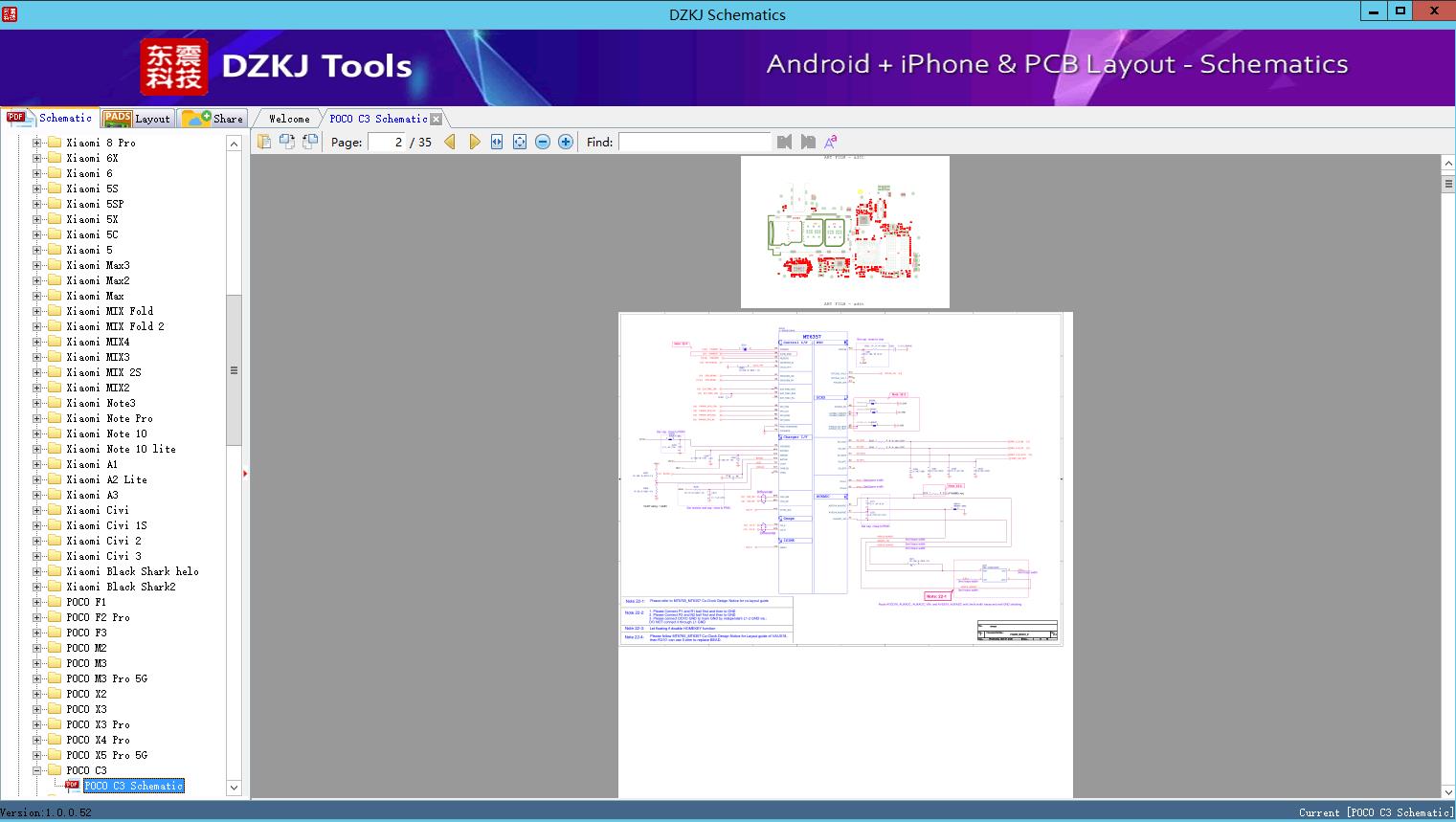Click the Find search box
1456x822 pixels.
(x=695, y=142)
